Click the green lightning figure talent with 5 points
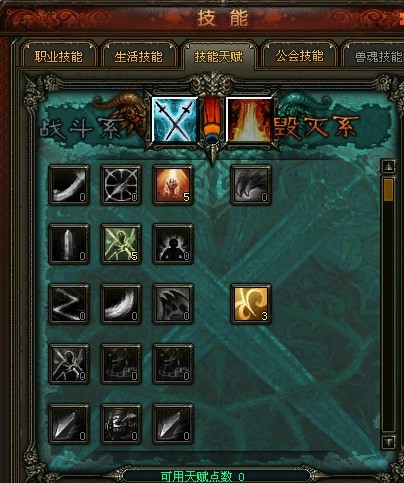Image resolution: width=404 pixels, height=483 pixels. pos(121,244)
